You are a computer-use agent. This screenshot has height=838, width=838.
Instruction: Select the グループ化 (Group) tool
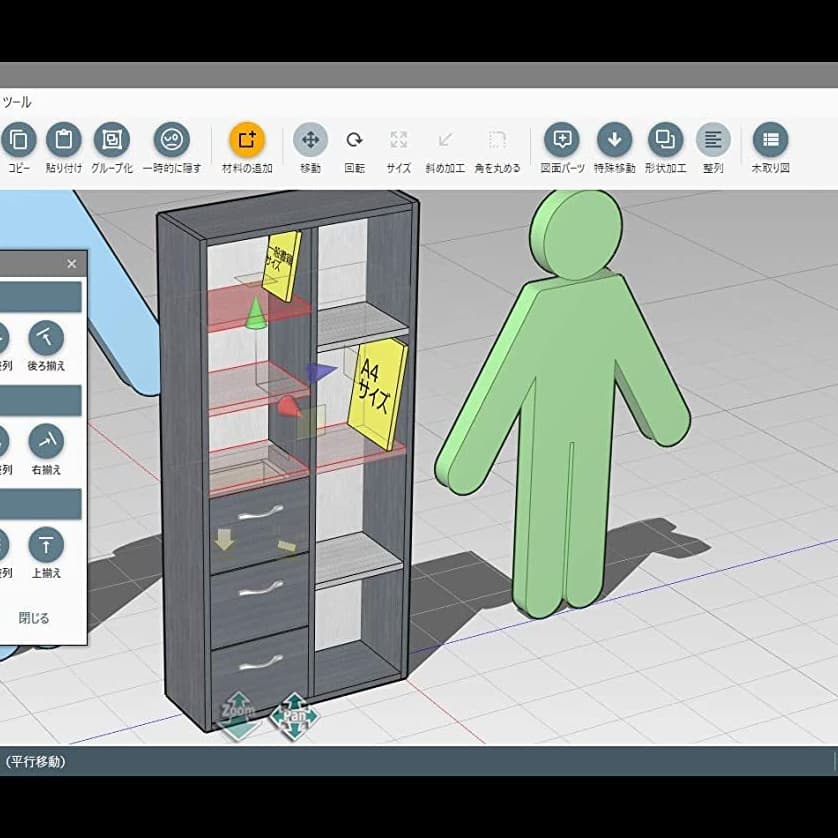pos(111,140)
